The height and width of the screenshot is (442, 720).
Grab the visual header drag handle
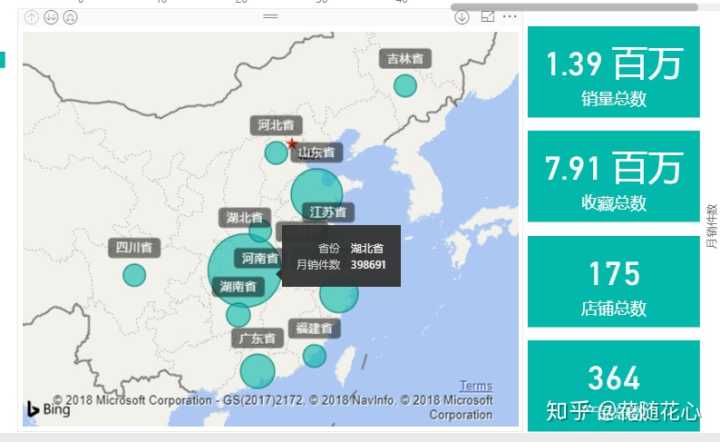(270, 17)
